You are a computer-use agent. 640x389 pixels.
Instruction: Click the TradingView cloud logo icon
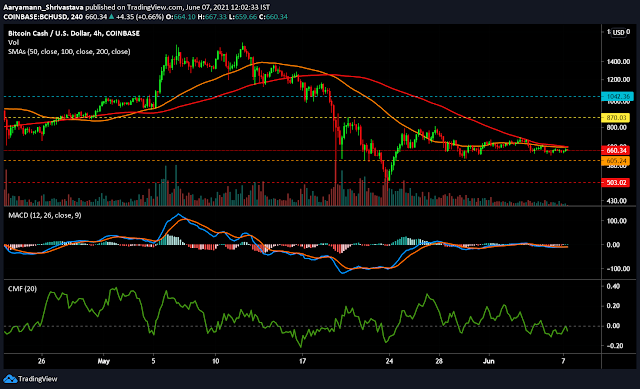click(x=10, y=379)
